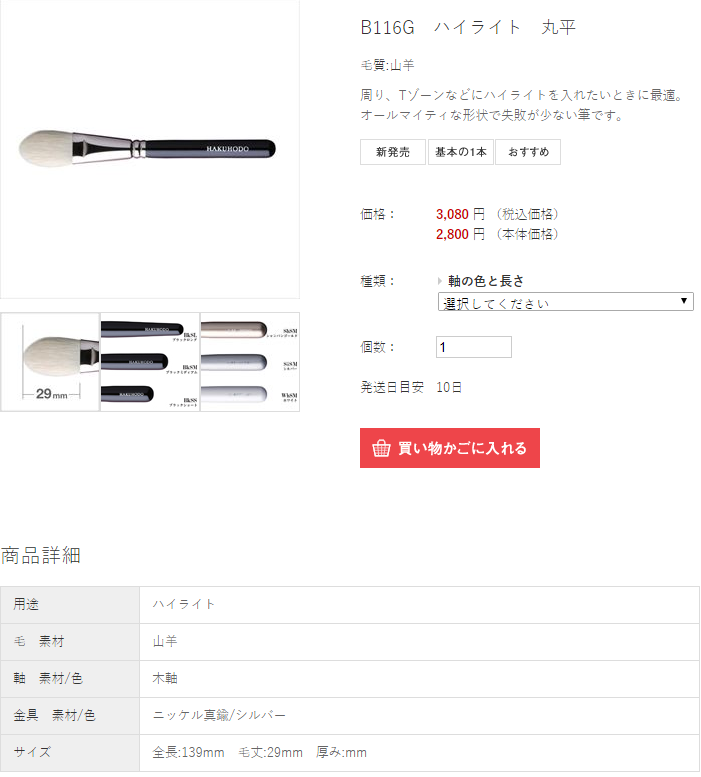Expand the 軸の色と長さ selection box
The width and height of the screenshot is (701, 777).
coord(565,301)
